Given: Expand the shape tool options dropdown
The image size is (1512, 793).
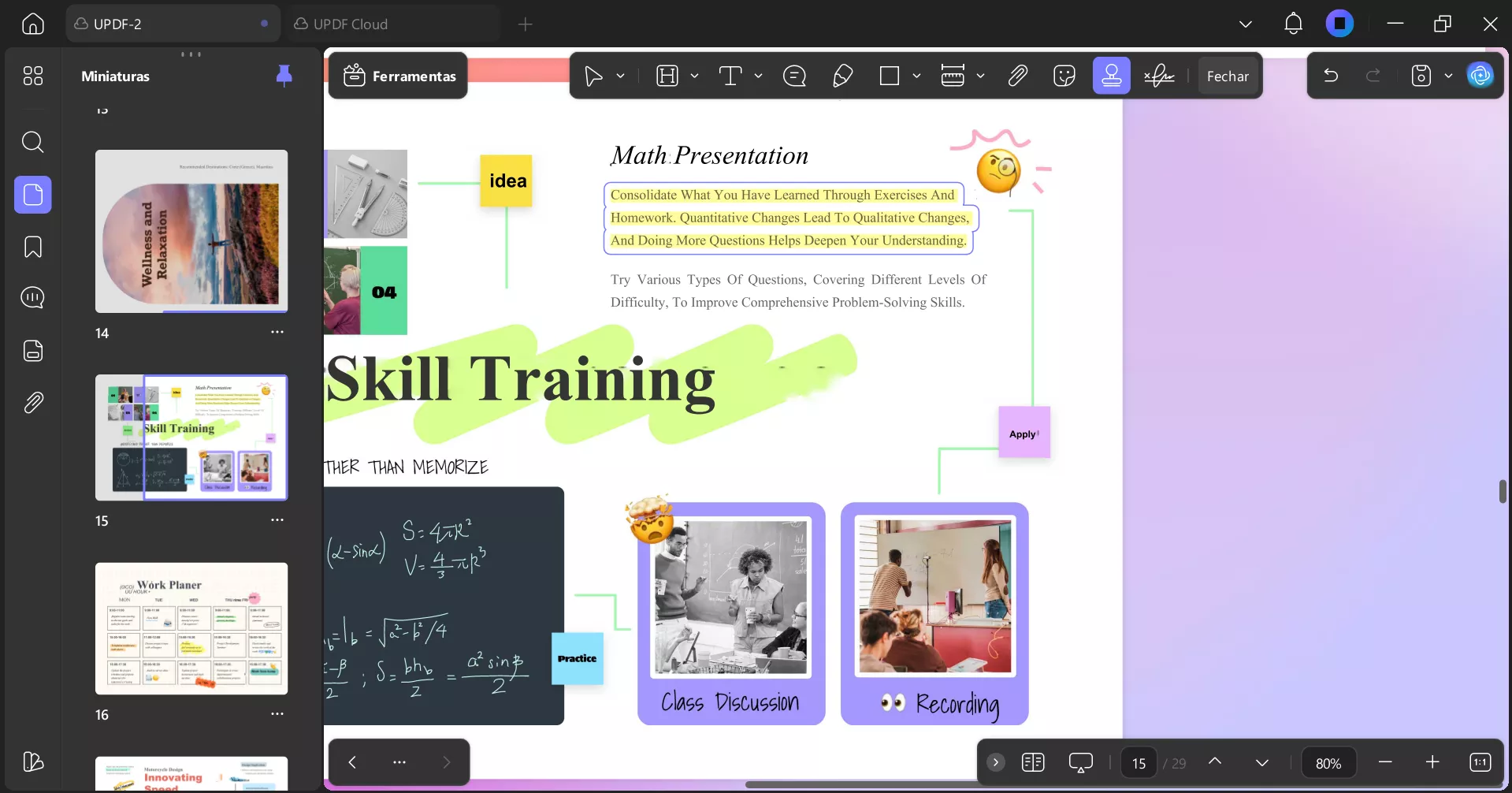Looking at the screenshot, I should pos(916,76).
